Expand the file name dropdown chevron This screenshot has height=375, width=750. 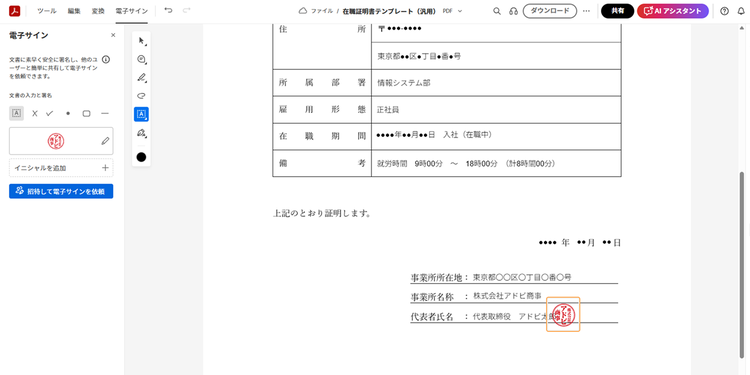[x=460, y=11]
